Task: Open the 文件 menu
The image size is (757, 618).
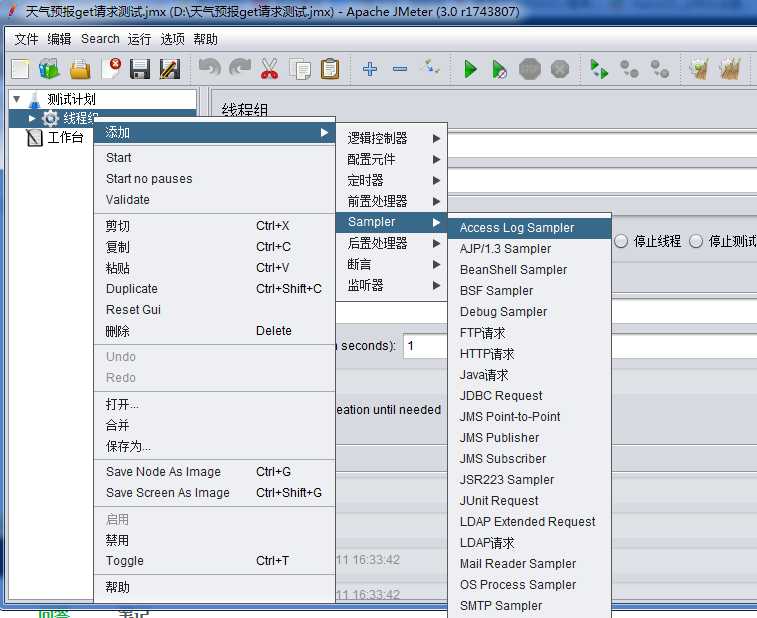Action: coord(26,39)
